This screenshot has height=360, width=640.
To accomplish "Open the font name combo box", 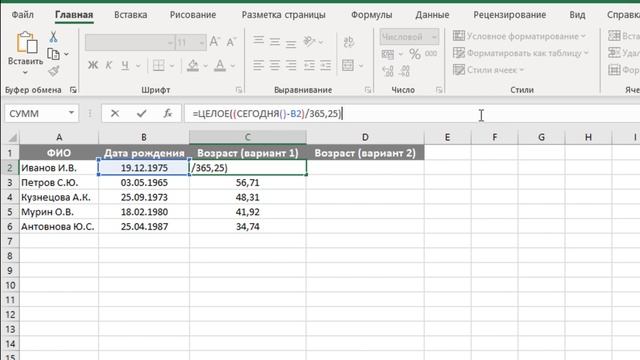I will (130, 42).
